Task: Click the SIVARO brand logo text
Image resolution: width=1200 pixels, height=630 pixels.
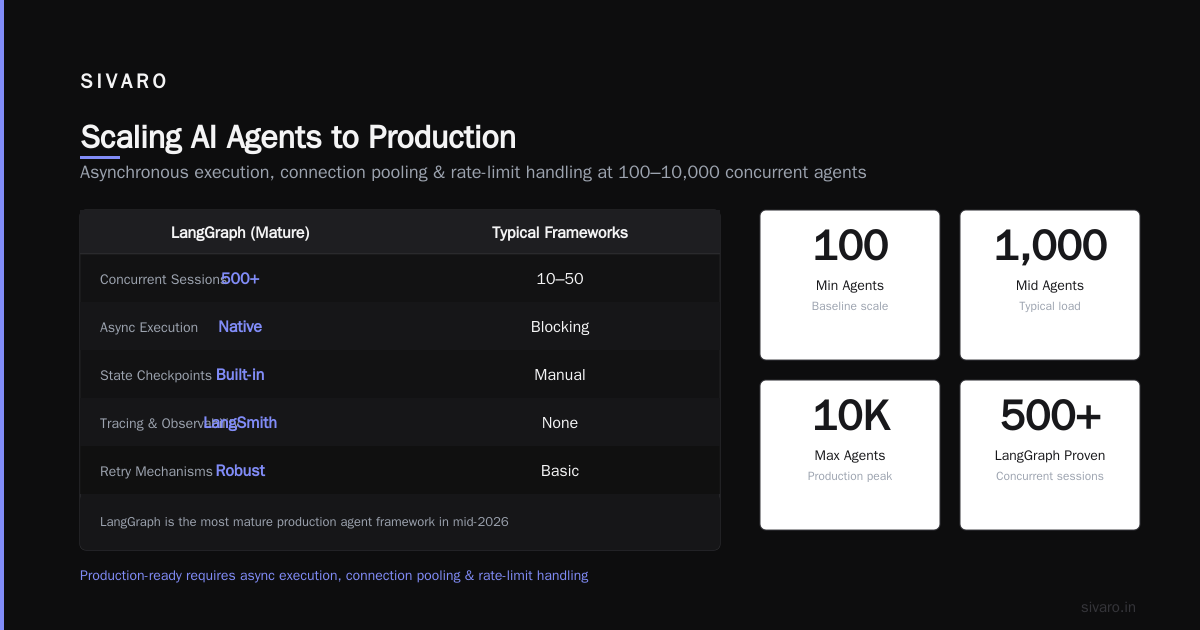Action: pos(124,82)
